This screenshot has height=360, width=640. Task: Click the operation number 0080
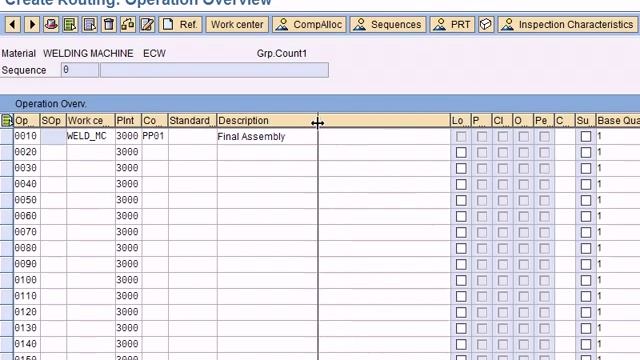[x=26, y=248]
